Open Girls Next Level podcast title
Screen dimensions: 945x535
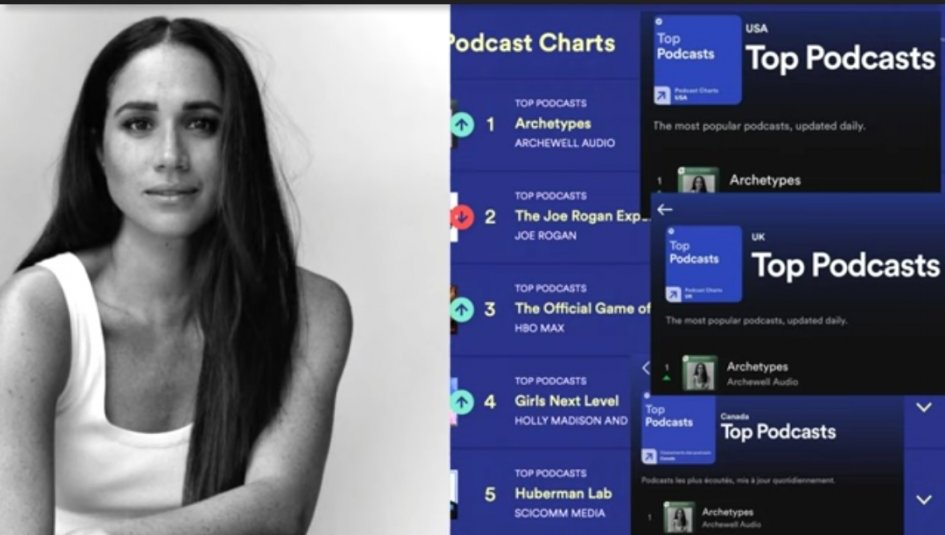(567, 401)
